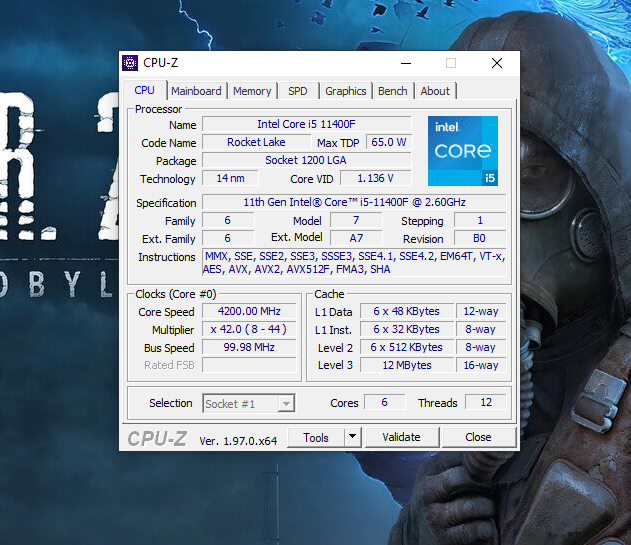This screenshot has height=545, width=631.
Task: Click the Validate button
Action: click(400, 437)
